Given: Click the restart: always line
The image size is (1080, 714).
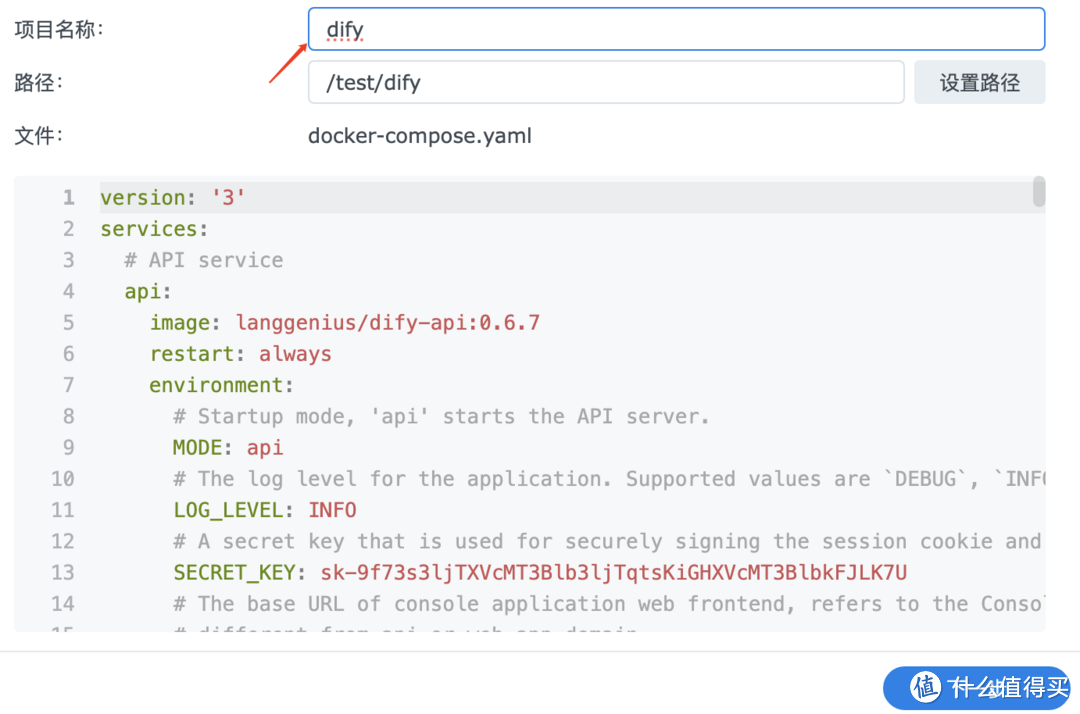Looking at the screenshot, I should pos(241,353).
